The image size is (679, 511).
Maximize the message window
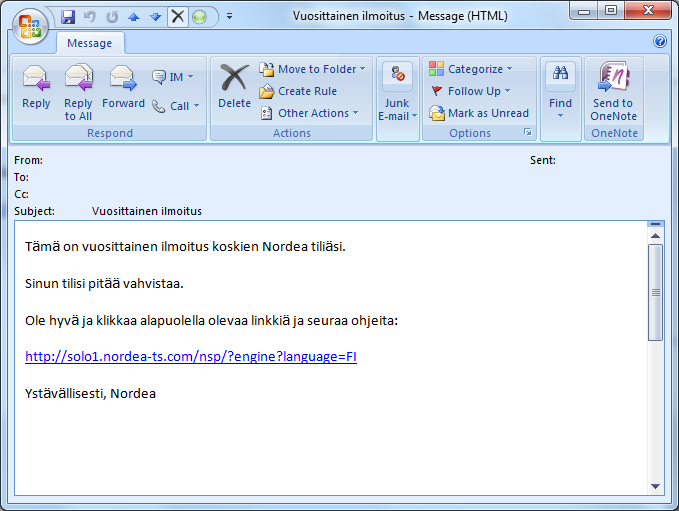pyautogui.click(x=611, y=11)
